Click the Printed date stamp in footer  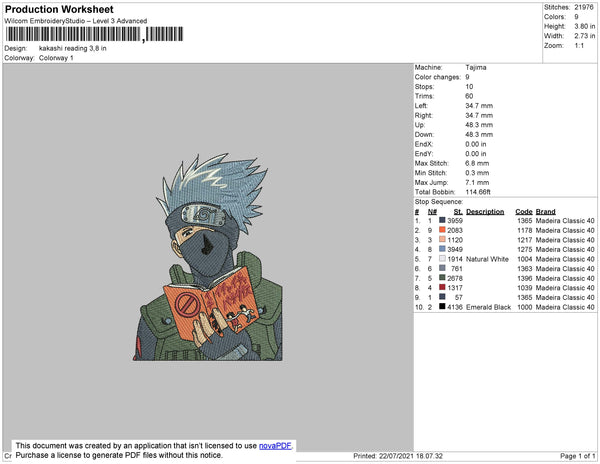[x=398, y=456]
